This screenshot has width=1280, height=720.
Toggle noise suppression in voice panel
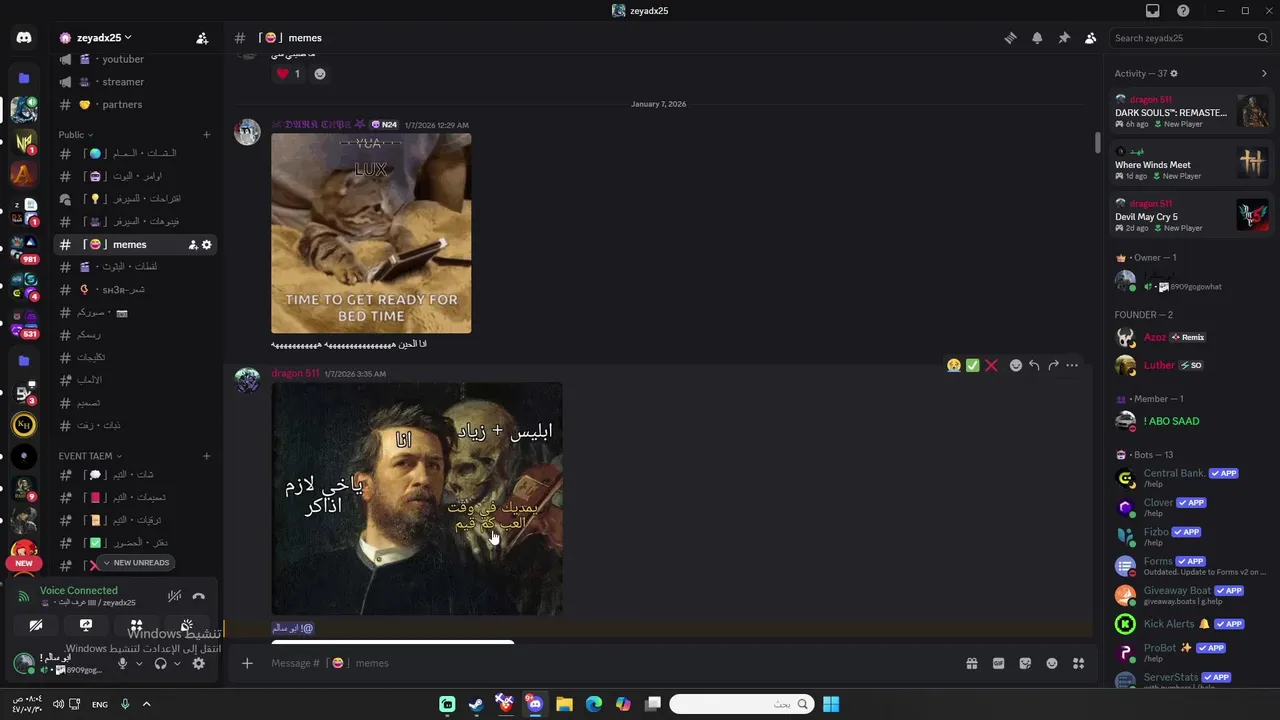(x=174, y=596)
